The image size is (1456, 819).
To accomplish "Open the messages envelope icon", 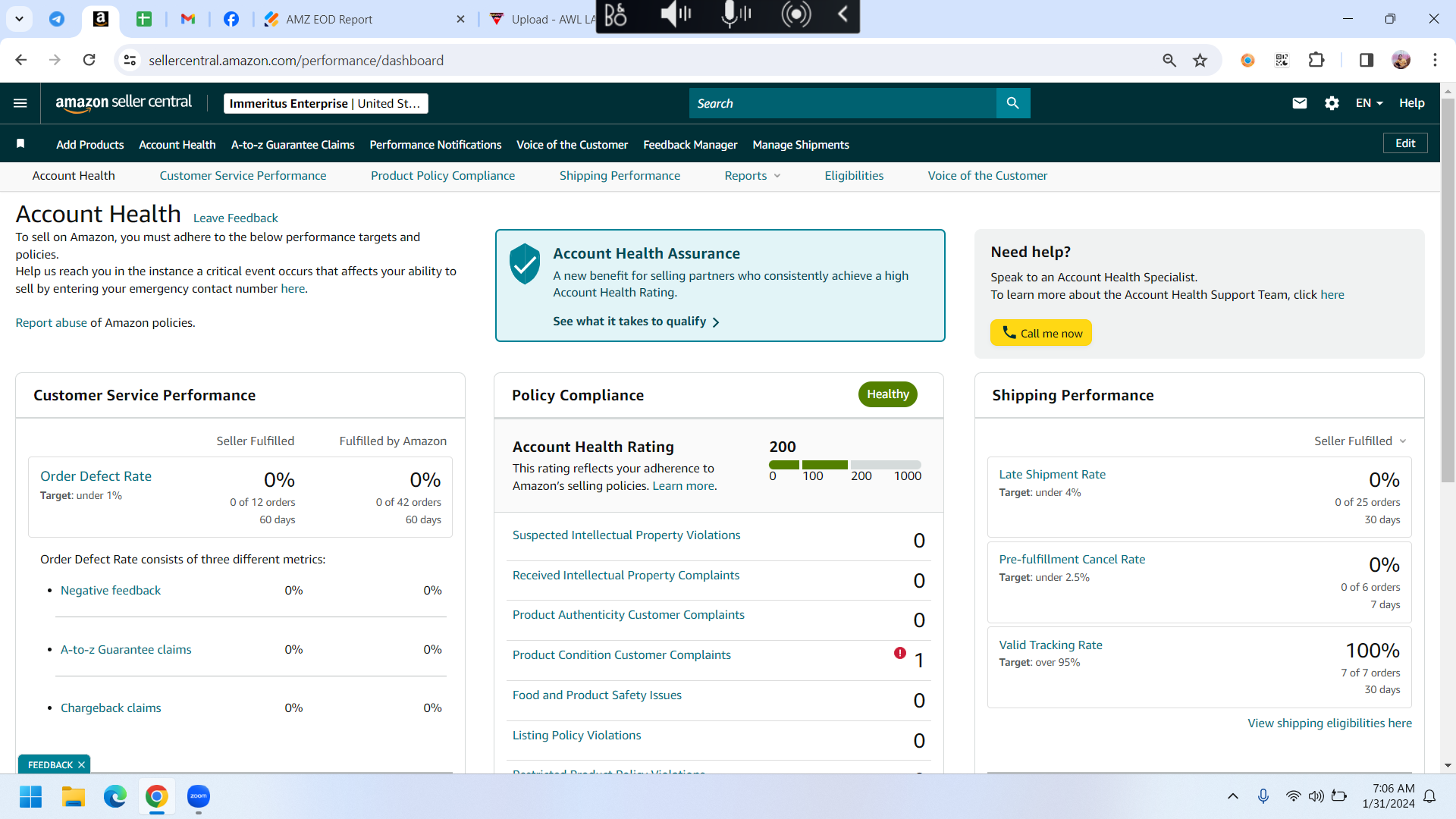I will [1300, 103].
